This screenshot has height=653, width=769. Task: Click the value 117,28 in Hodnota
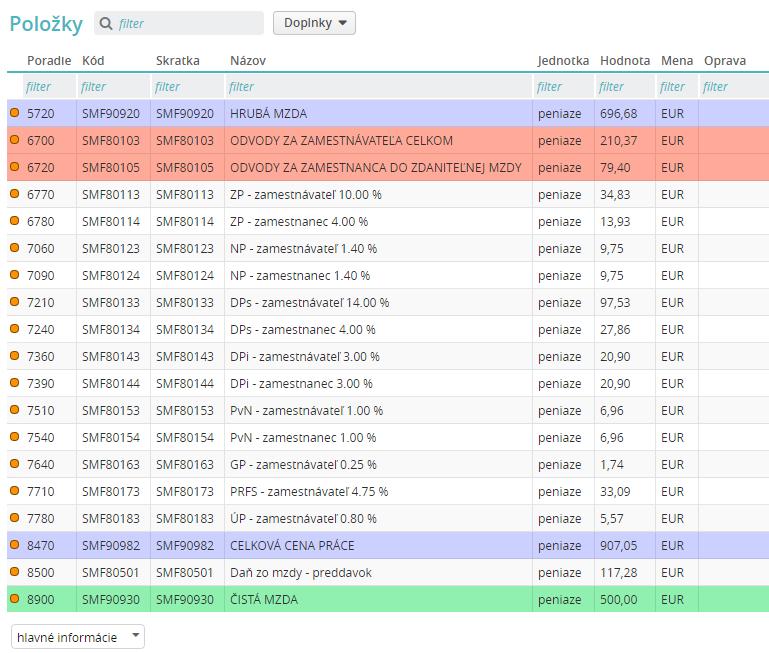click(x=618, y=572)
